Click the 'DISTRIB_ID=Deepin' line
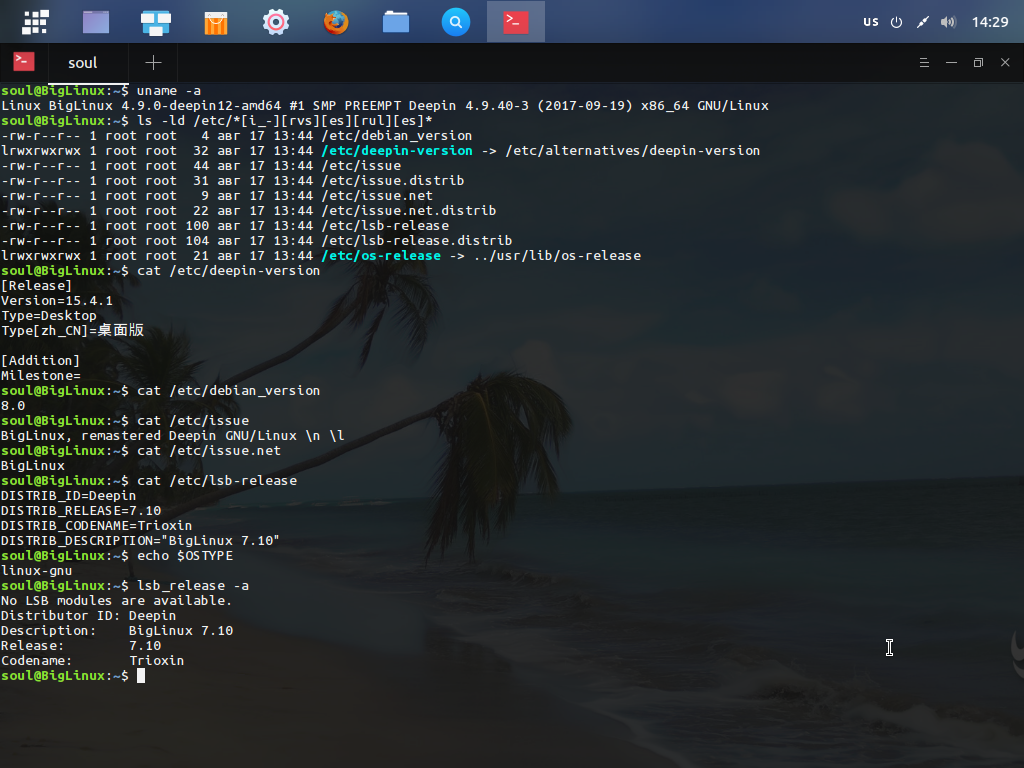1024x768 pixels. 69,496
